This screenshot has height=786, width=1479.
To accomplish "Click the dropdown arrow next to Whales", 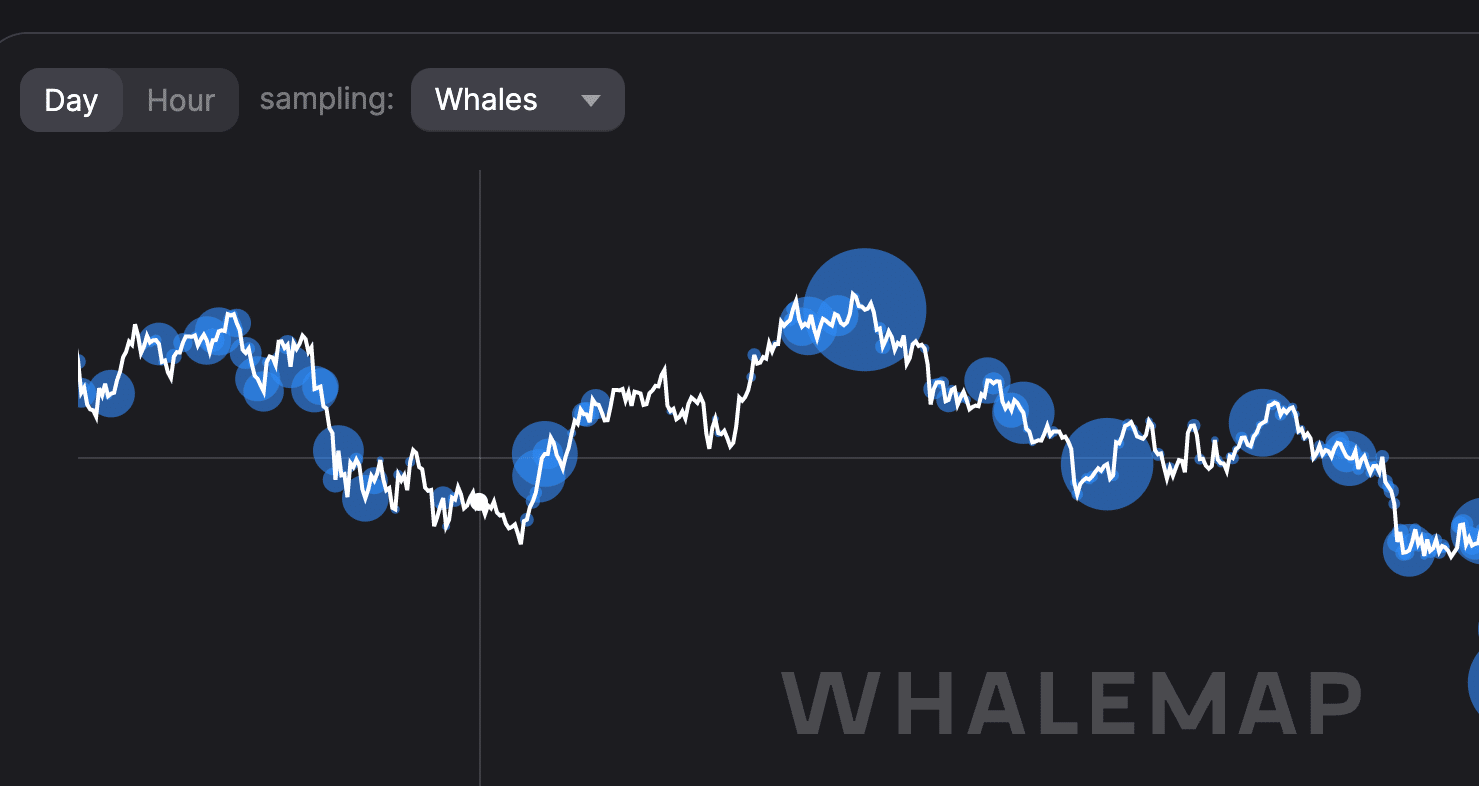I will click(591, 100).
